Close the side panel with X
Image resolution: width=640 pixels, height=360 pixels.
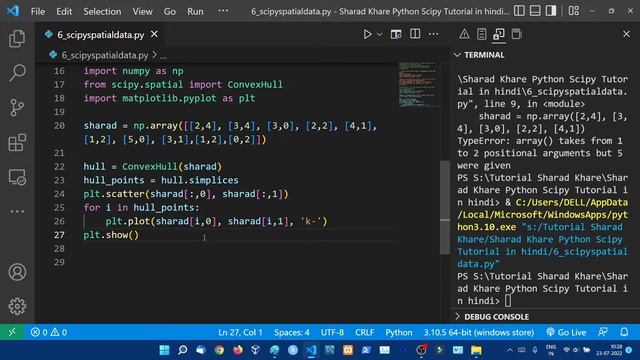[626, 34]
